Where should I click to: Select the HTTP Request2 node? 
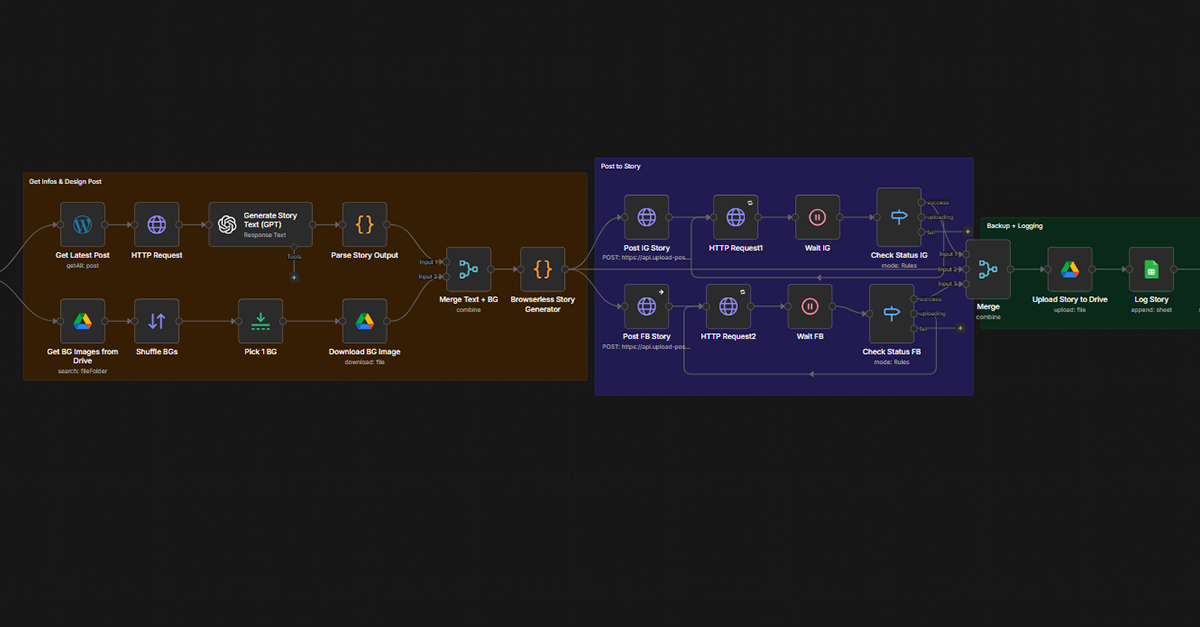coord(727,306)
